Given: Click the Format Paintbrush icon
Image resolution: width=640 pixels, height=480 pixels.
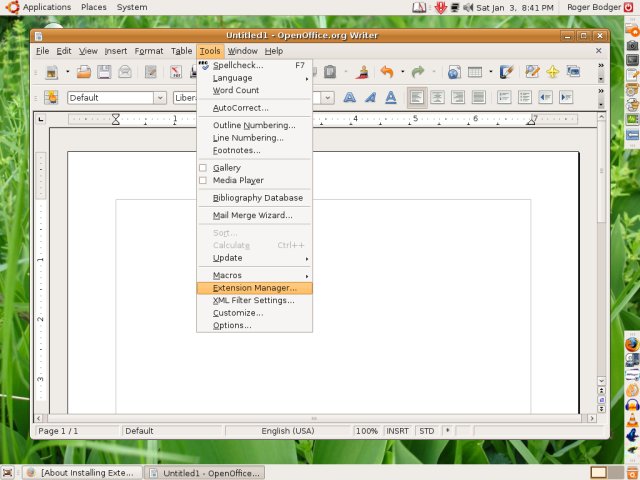Looking at the screenshot, I should coord(362,72).
